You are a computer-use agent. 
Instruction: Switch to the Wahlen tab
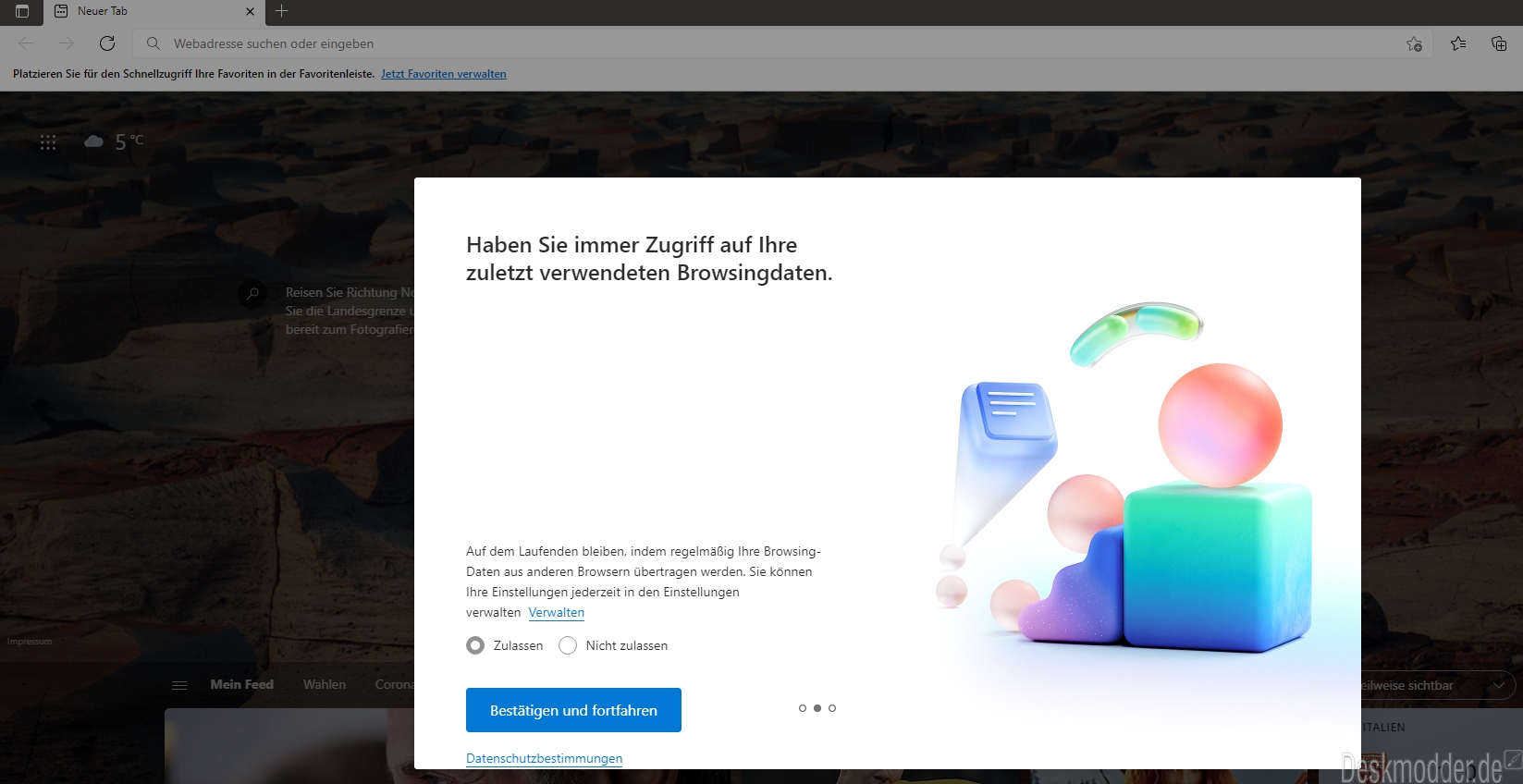pyautogui.click(x=325, y=684)
